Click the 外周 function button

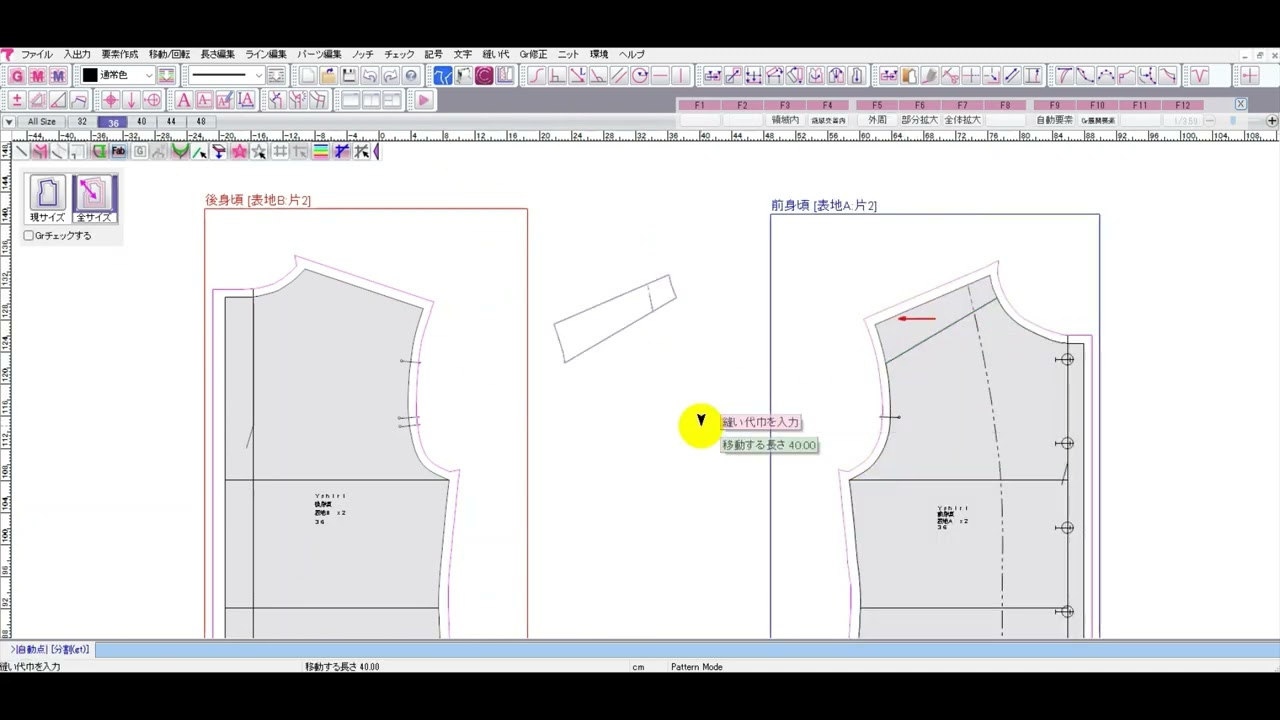tap(877, 120)
